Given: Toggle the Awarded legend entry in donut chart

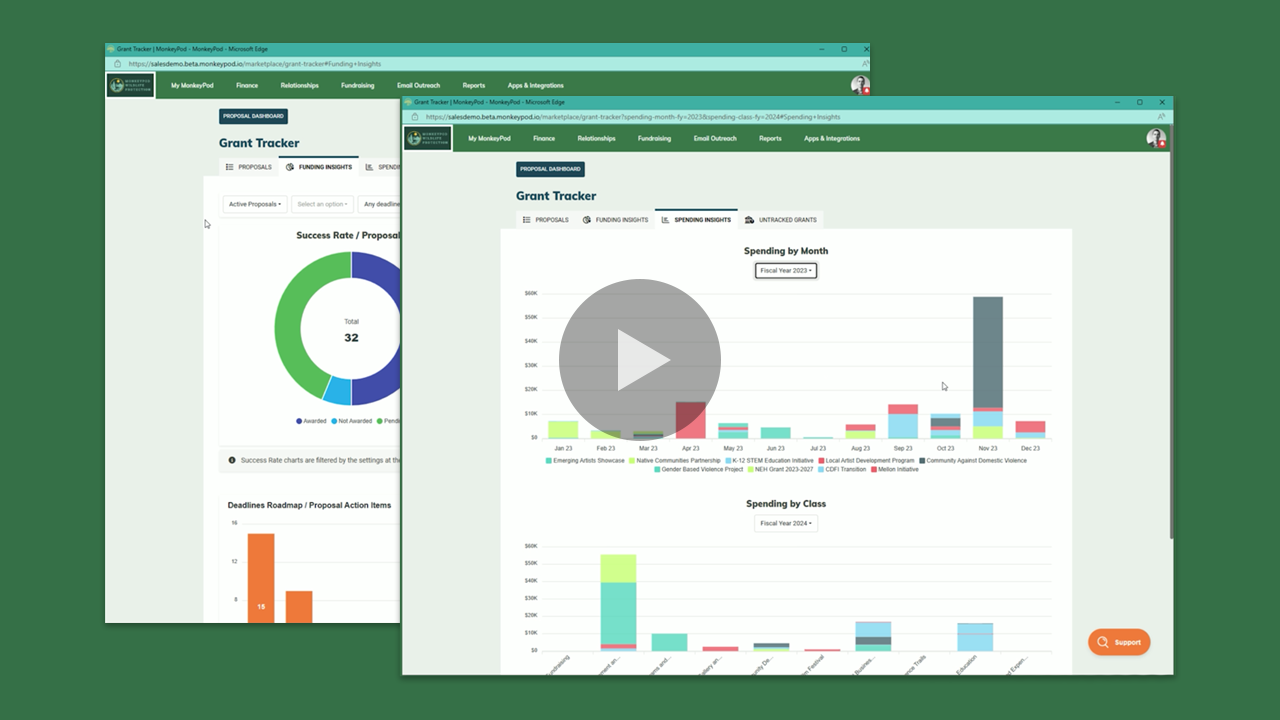Looking at the screenshot, I should (311, 421).
